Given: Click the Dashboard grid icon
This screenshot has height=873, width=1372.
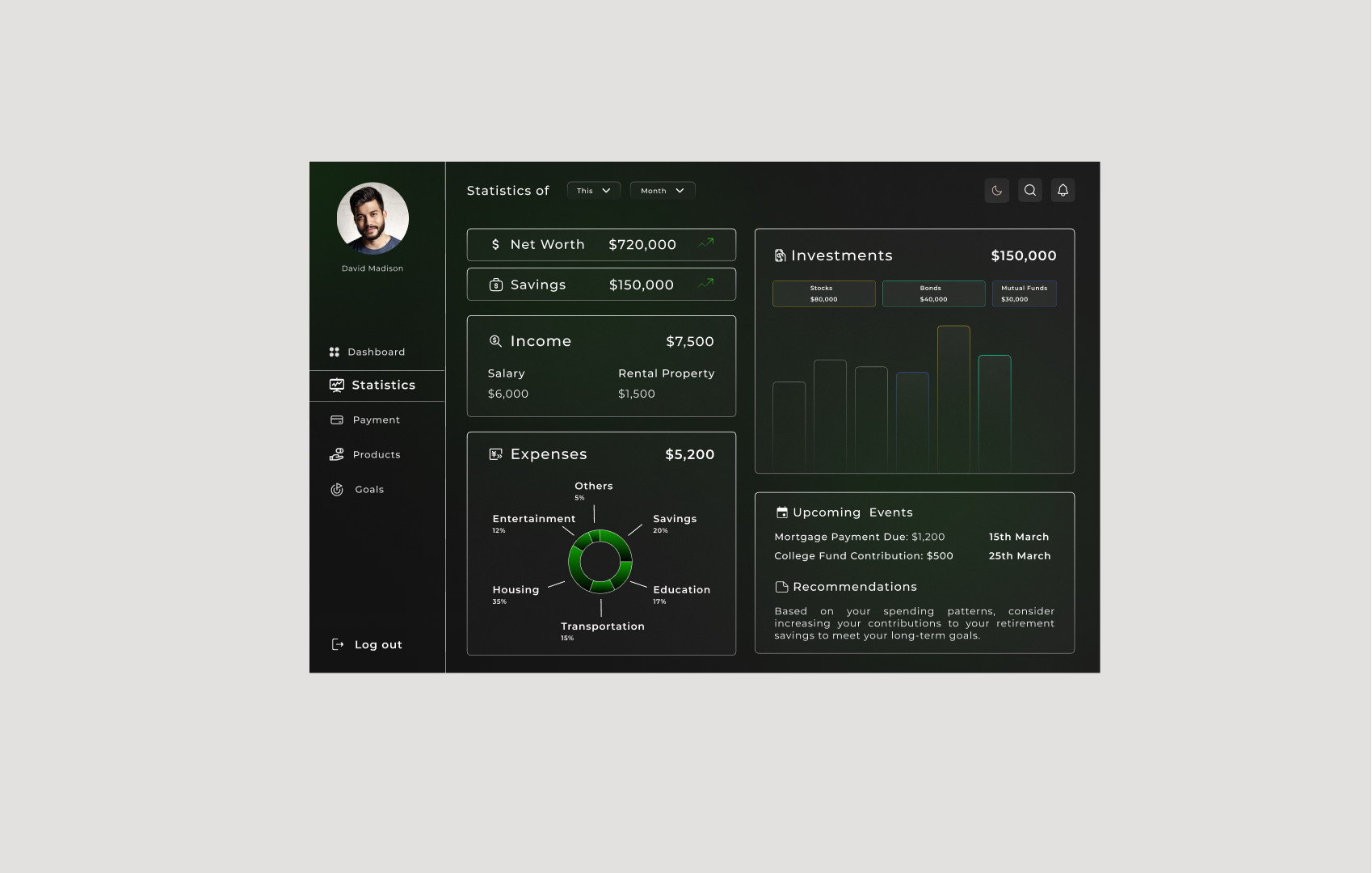Looking at the screenshot, I should [335, 352].
